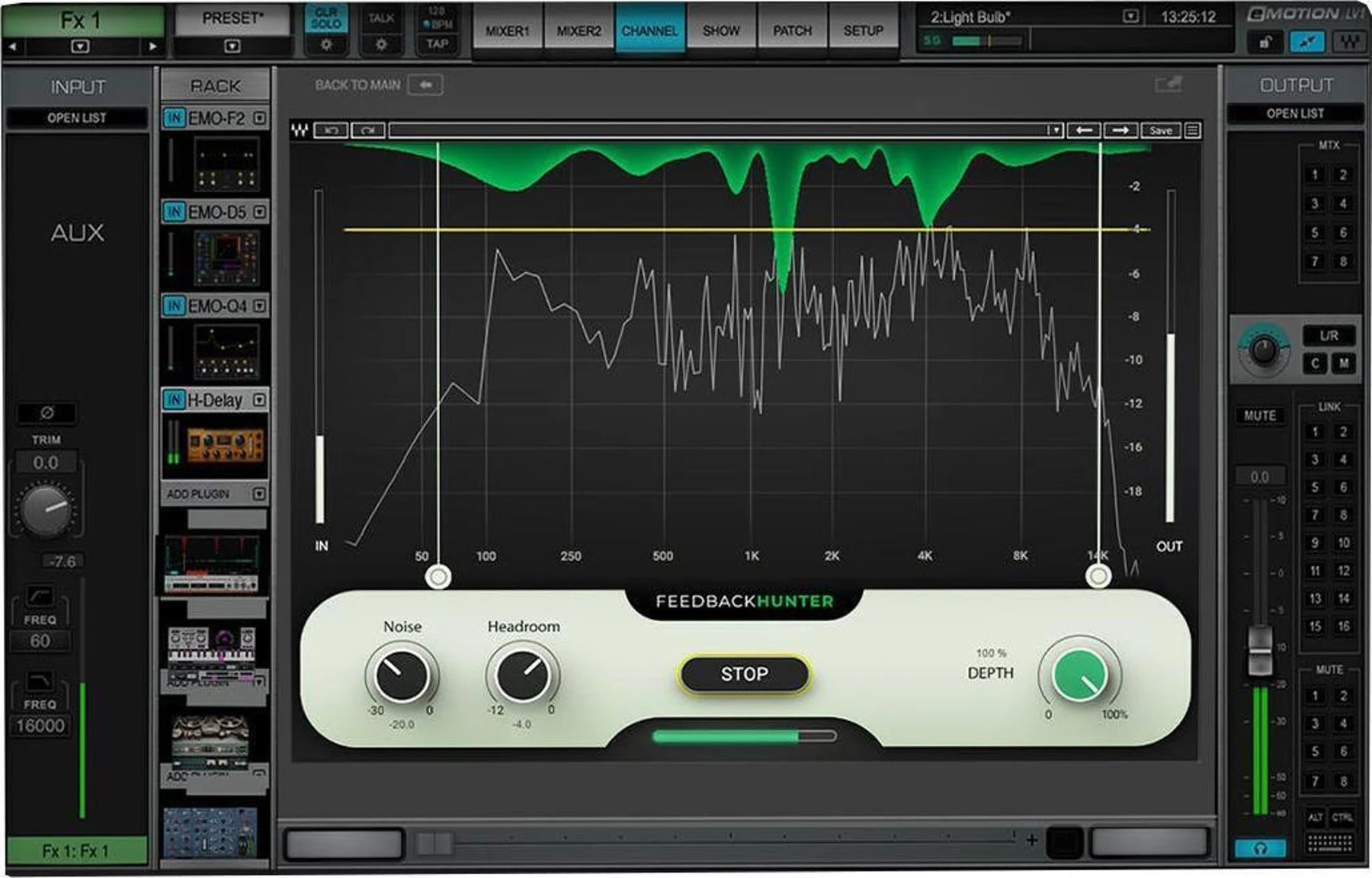Click the headphone cue button
The image size is (1372, 878).
coord(1260,848)
